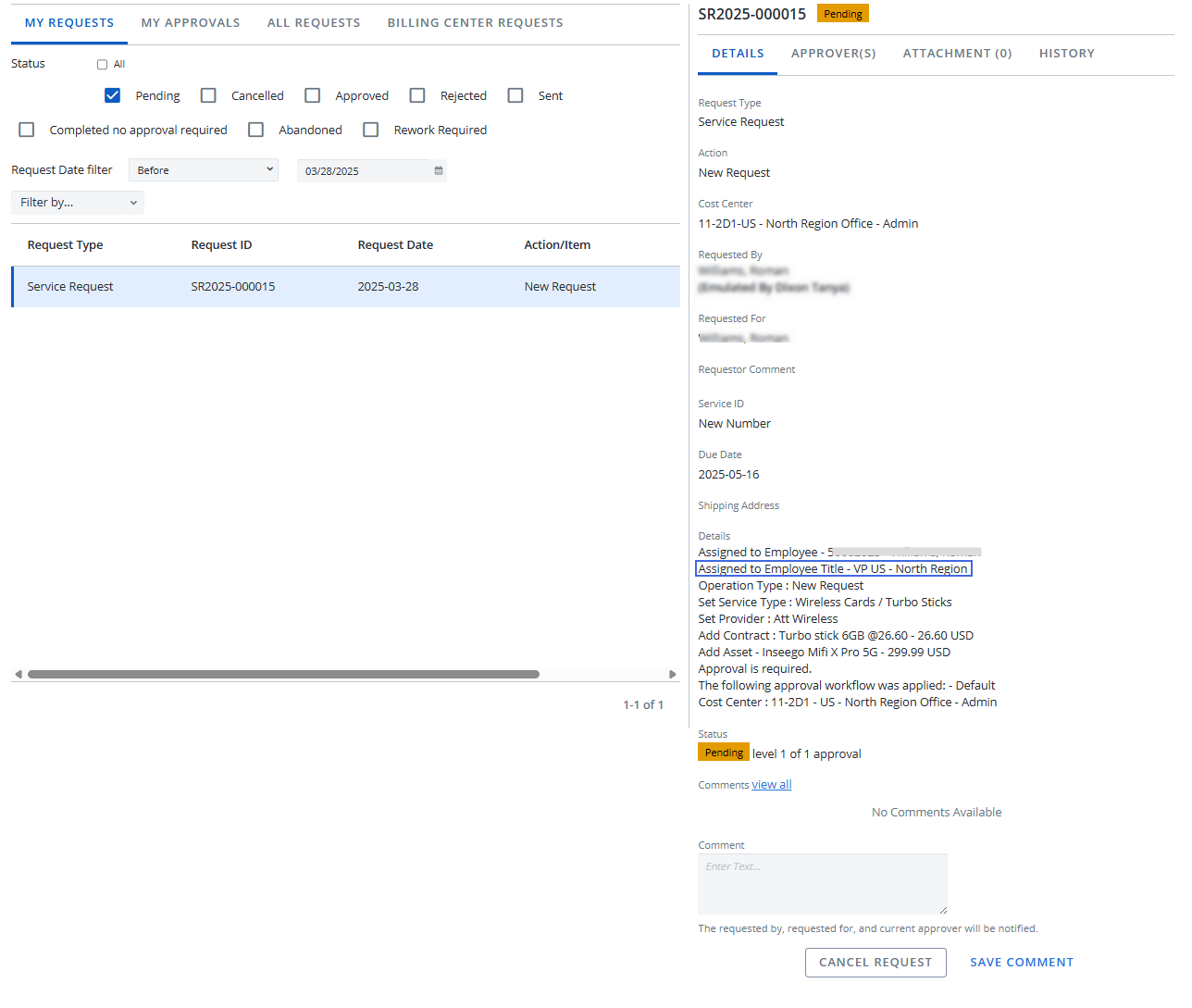The image size is (1192, 1008).
Task: Tick the Approved status checkbox
Action: [x=313, y=95]
